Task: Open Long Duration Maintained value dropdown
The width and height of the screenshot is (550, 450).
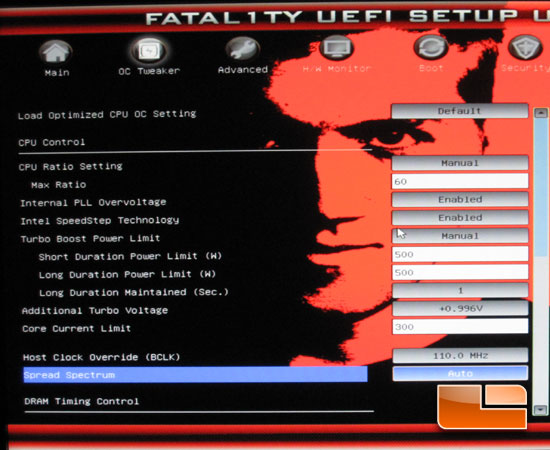Action: [460, 290]
